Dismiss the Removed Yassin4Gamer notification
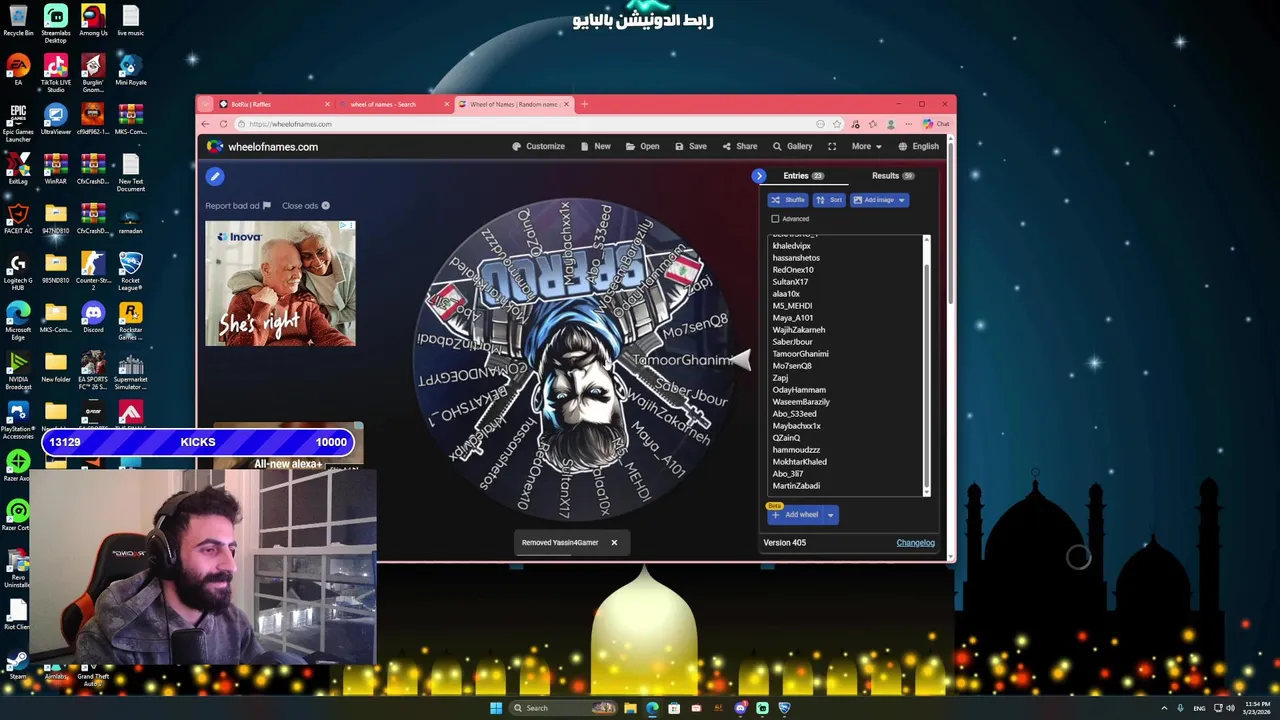The image size is (1280, 720). coord(614,543)
